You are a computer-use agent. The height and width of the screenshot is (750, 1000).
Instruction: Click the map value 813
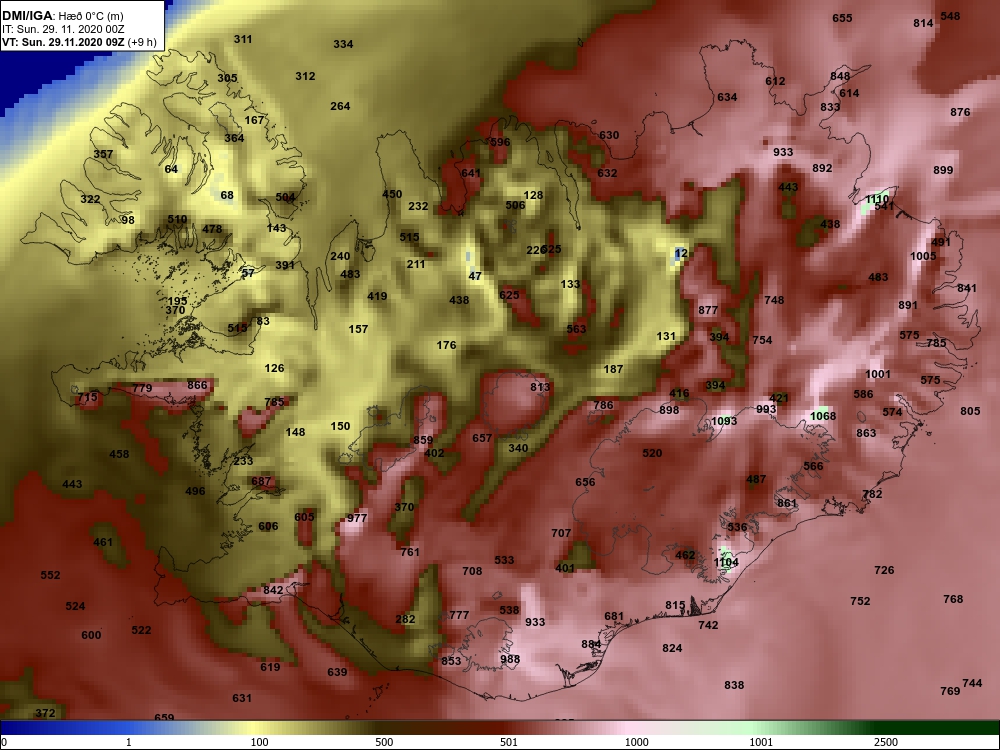pos(540,386)
